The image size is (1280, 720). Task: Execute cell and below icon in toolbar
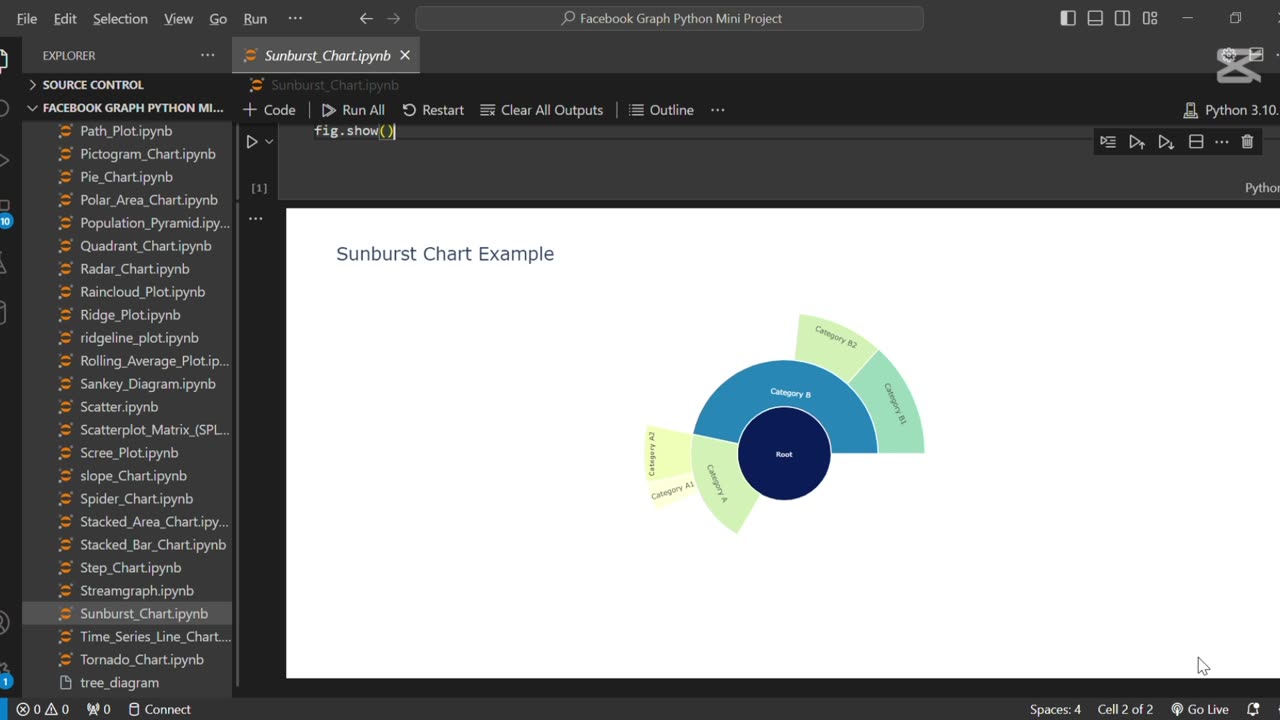click(1166, 142)
